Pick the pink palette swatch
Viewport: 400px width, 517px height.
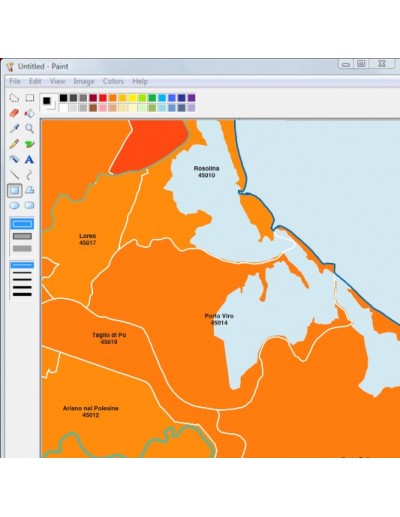click(103, 107)
